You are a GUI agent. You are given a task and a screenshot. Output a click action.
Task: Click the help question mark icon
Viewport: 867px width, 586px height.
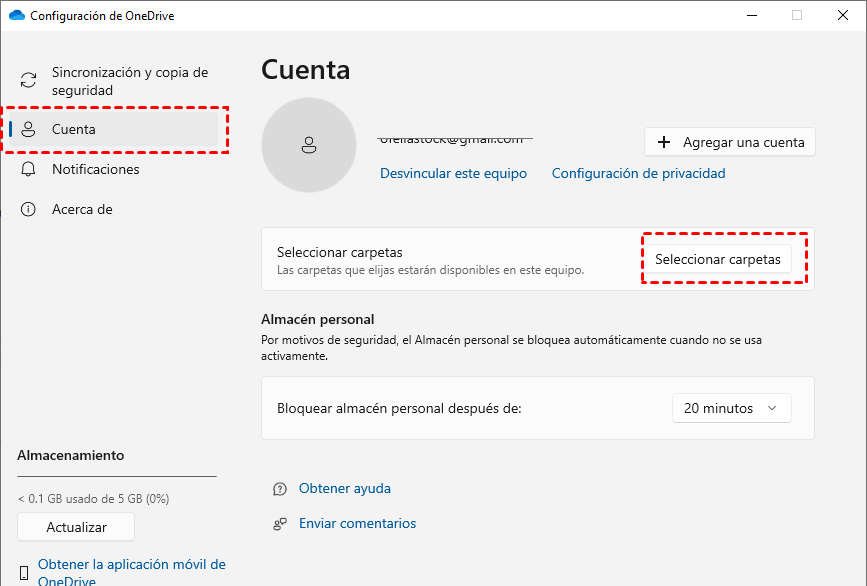280,489
